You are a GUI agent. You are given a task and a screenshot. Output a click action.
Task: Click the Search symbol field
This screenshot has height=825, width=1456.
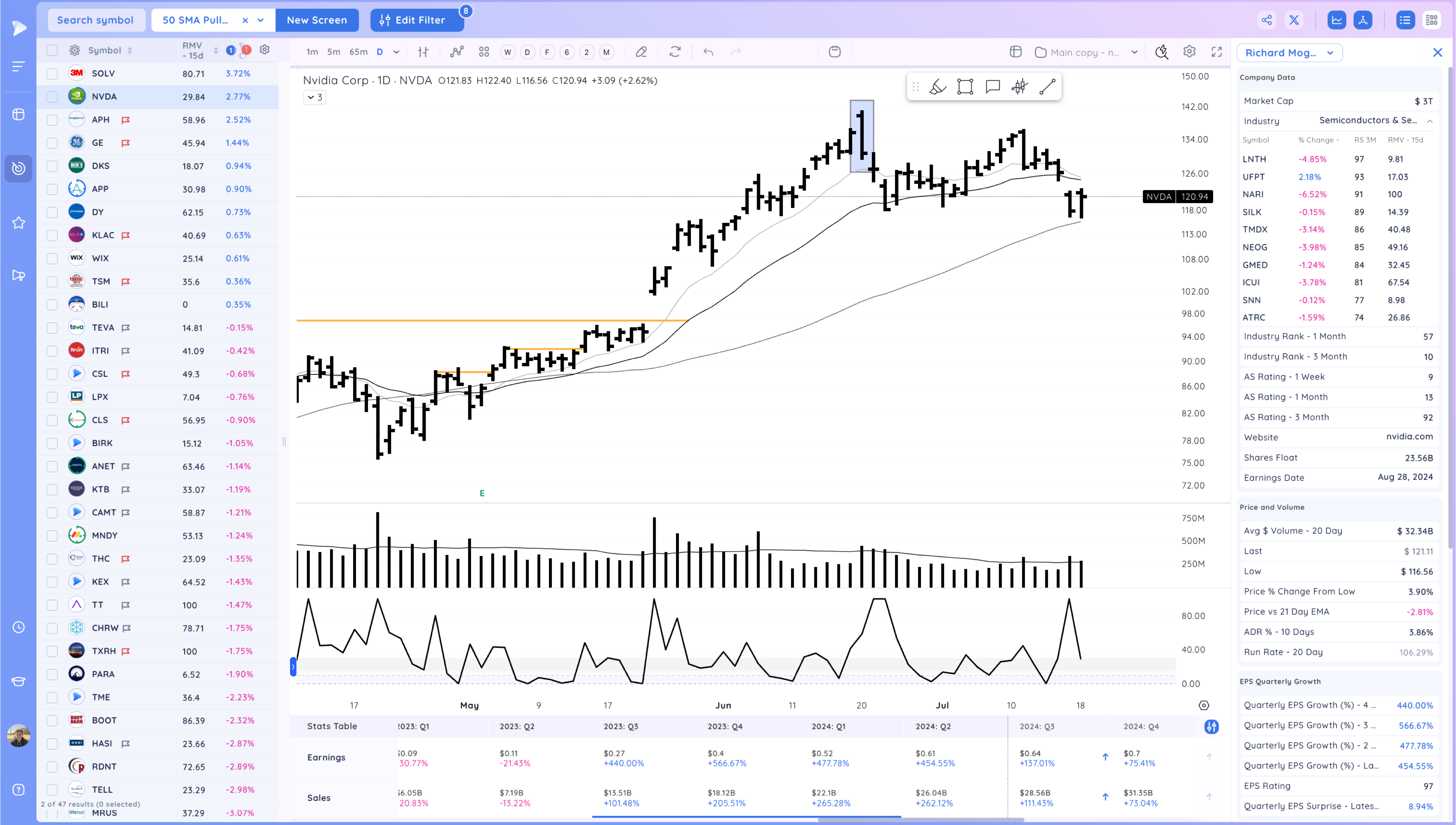[x=95, y=20]
